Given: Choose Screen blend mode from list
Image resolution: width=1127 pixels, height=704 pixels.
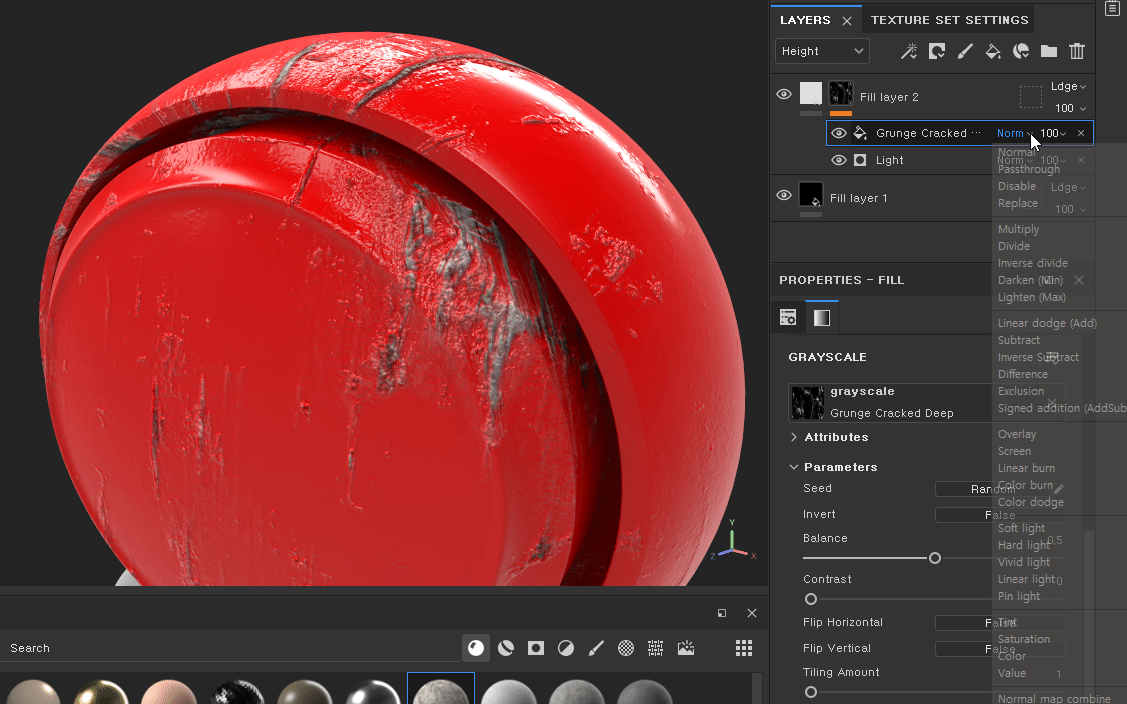Looking at the screenshot, I should click(x=1014, y=451).
